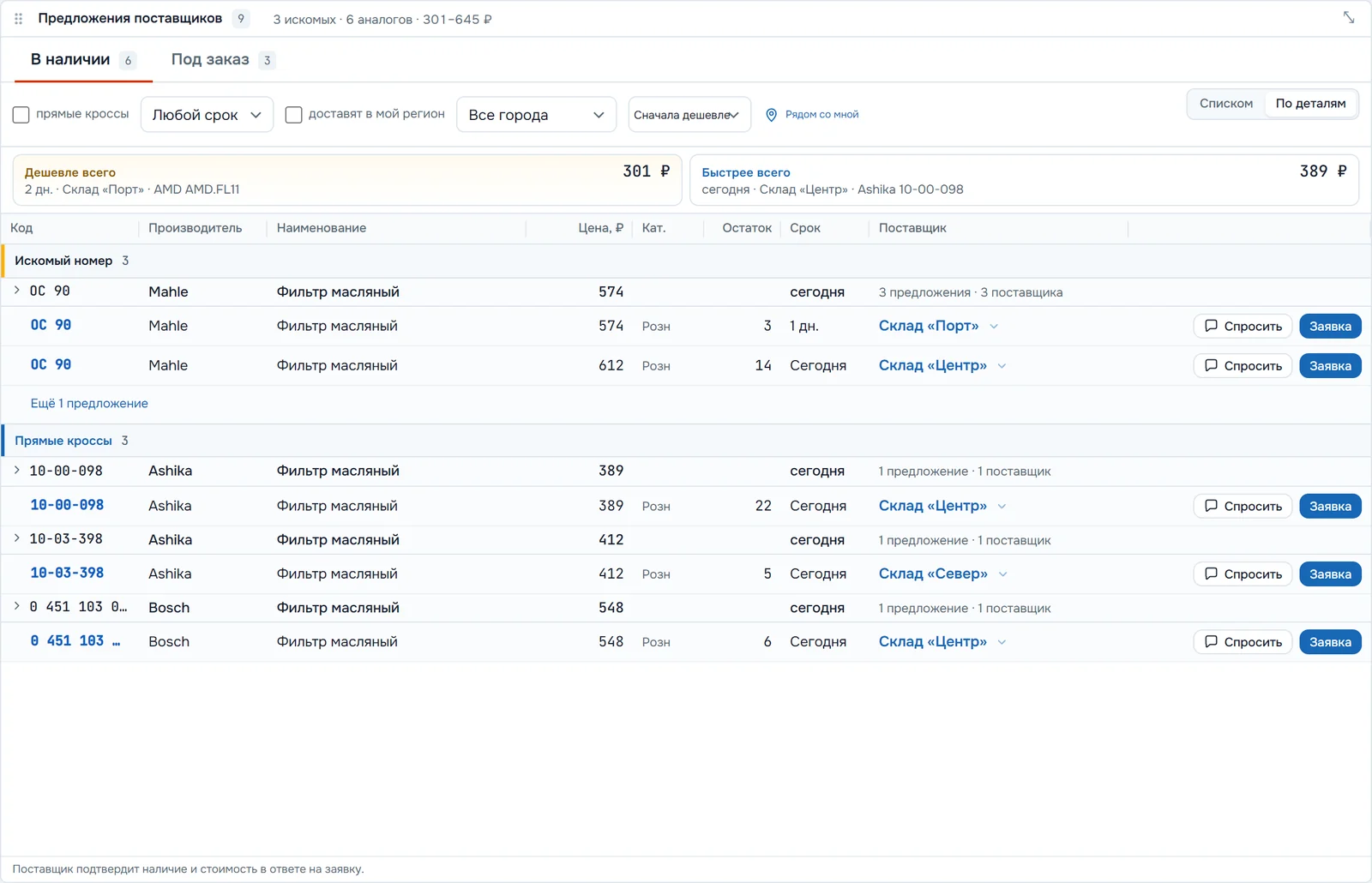Viewport: 1372px width, 883px height.
Task: Open the Сначала дешевле sort dropdown
Action: pyautogui.click(x=689, y=115)
